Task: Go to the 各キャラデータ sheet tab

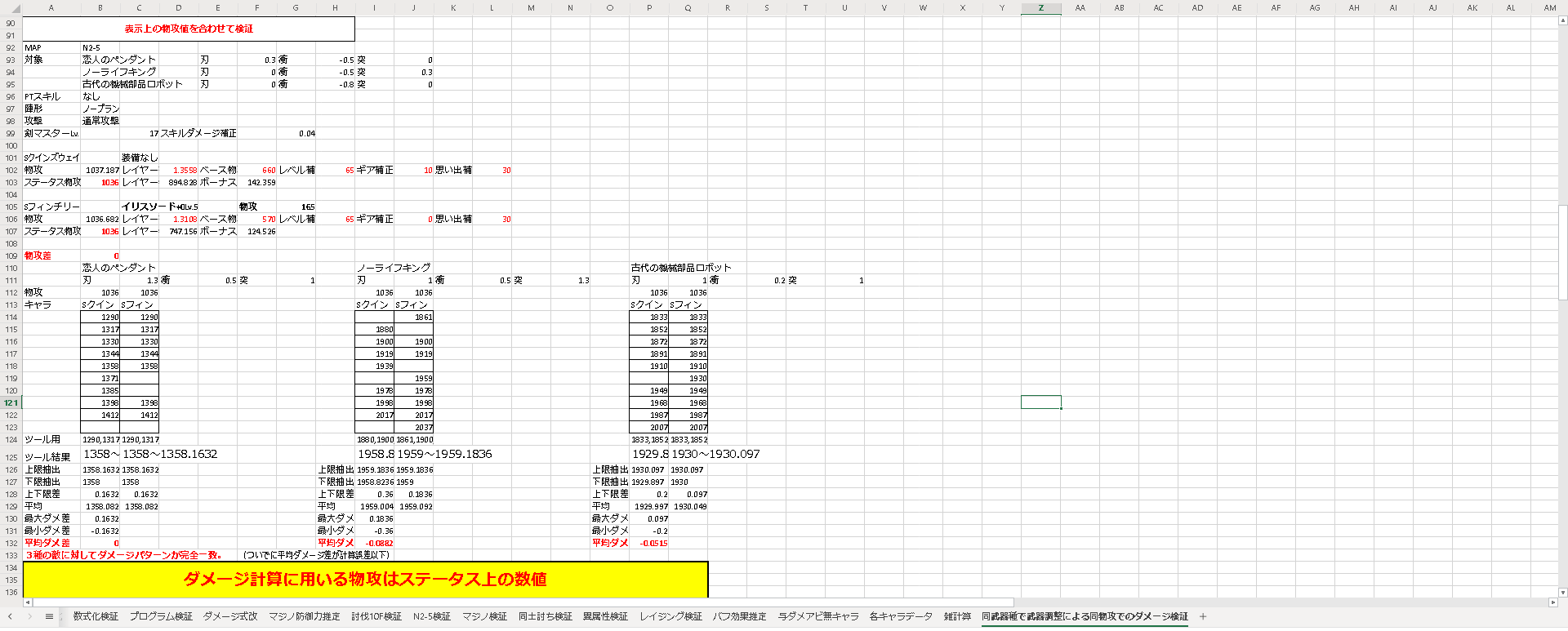Action: tap(900, 617)
